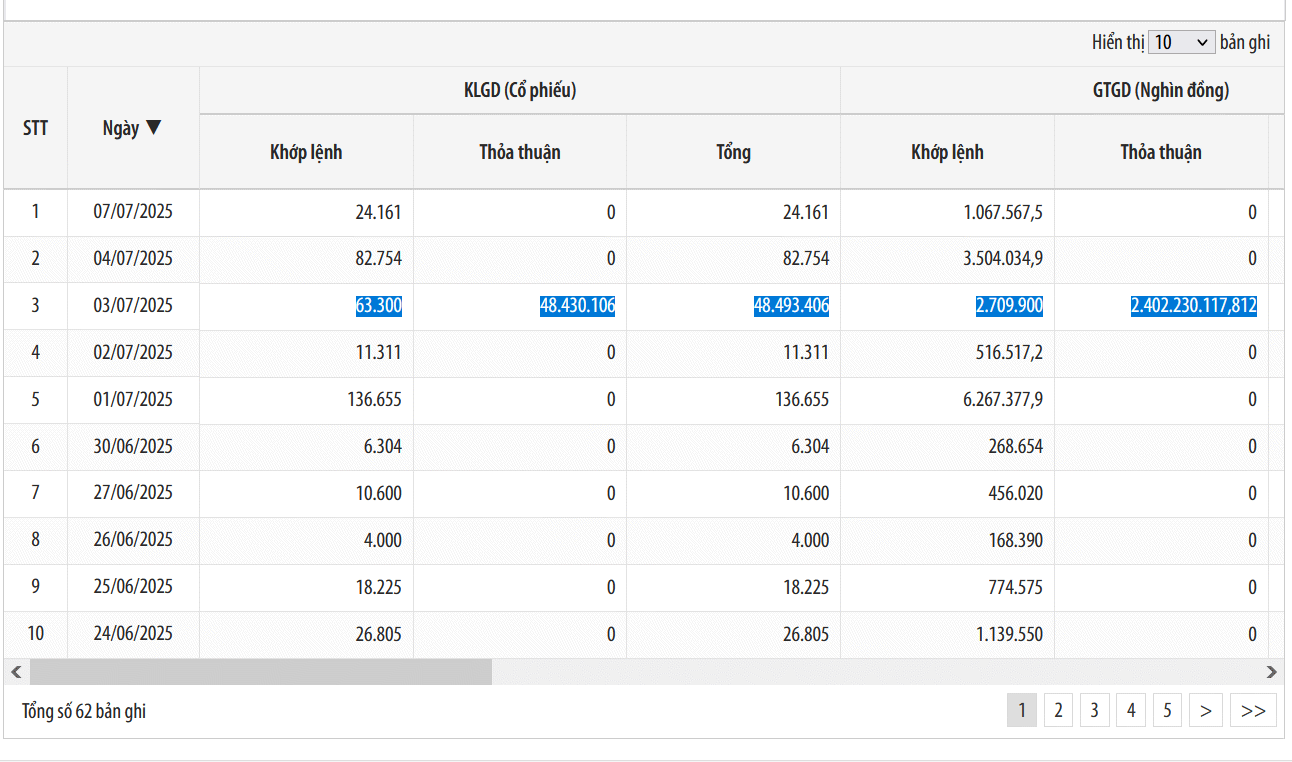Viewport: 1292px width, 762px height.
Task: Jump to last page button
Action: click(1253, 711)
